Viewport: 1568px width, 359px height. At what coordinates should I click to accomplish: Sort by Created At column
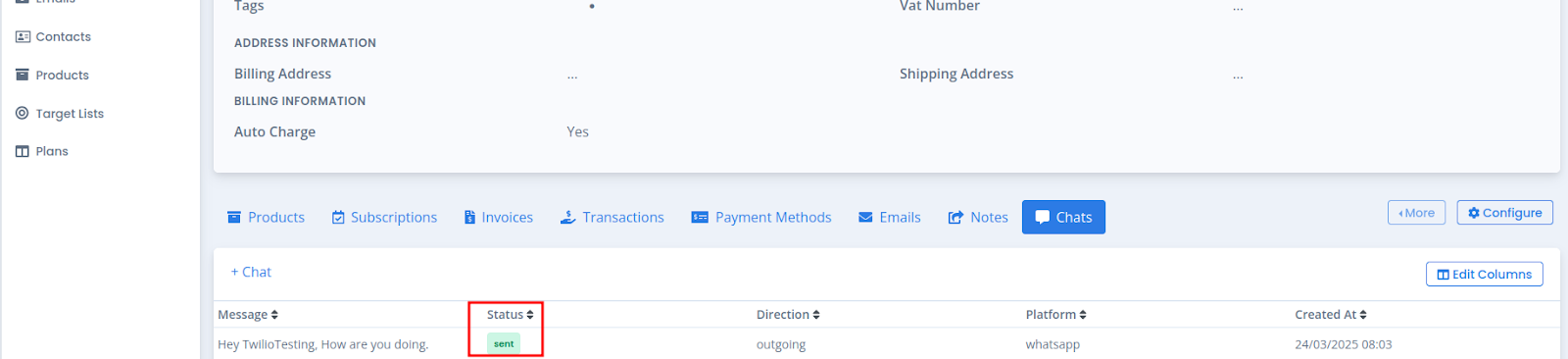(x=1331, y=315)
